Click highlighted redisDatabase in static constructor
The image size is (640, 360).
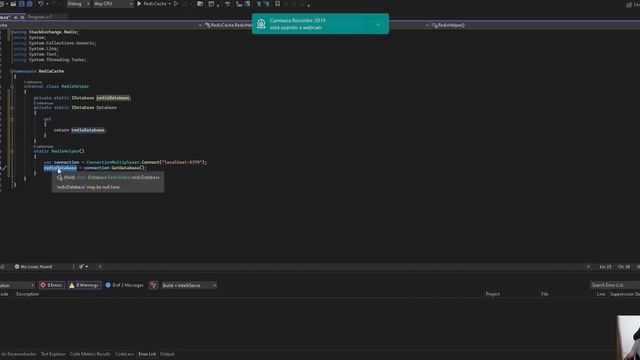coord(60,168)
